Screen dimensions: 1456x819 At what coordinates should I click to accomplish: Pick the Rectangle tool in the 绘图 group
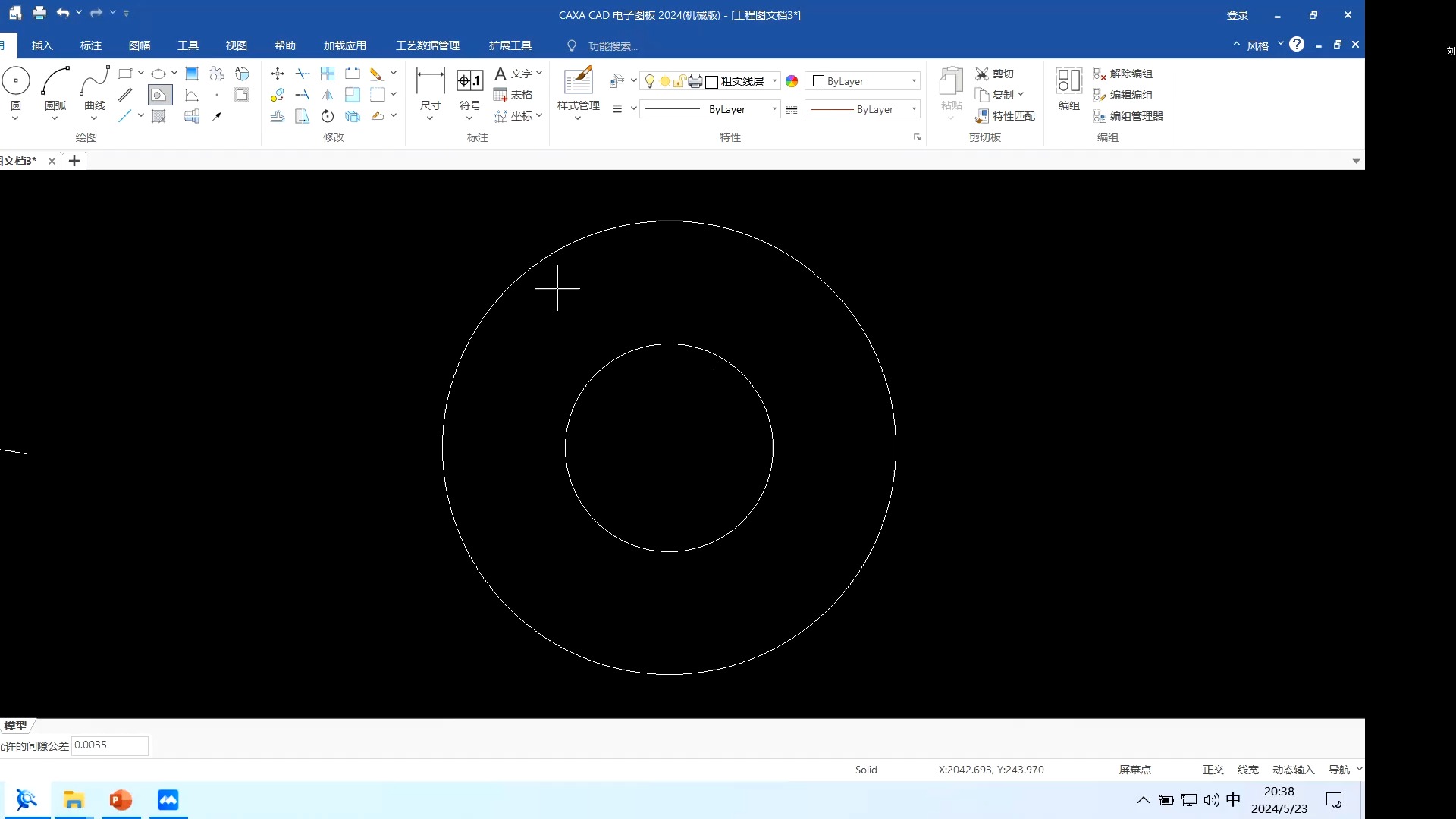pos(125,74)
